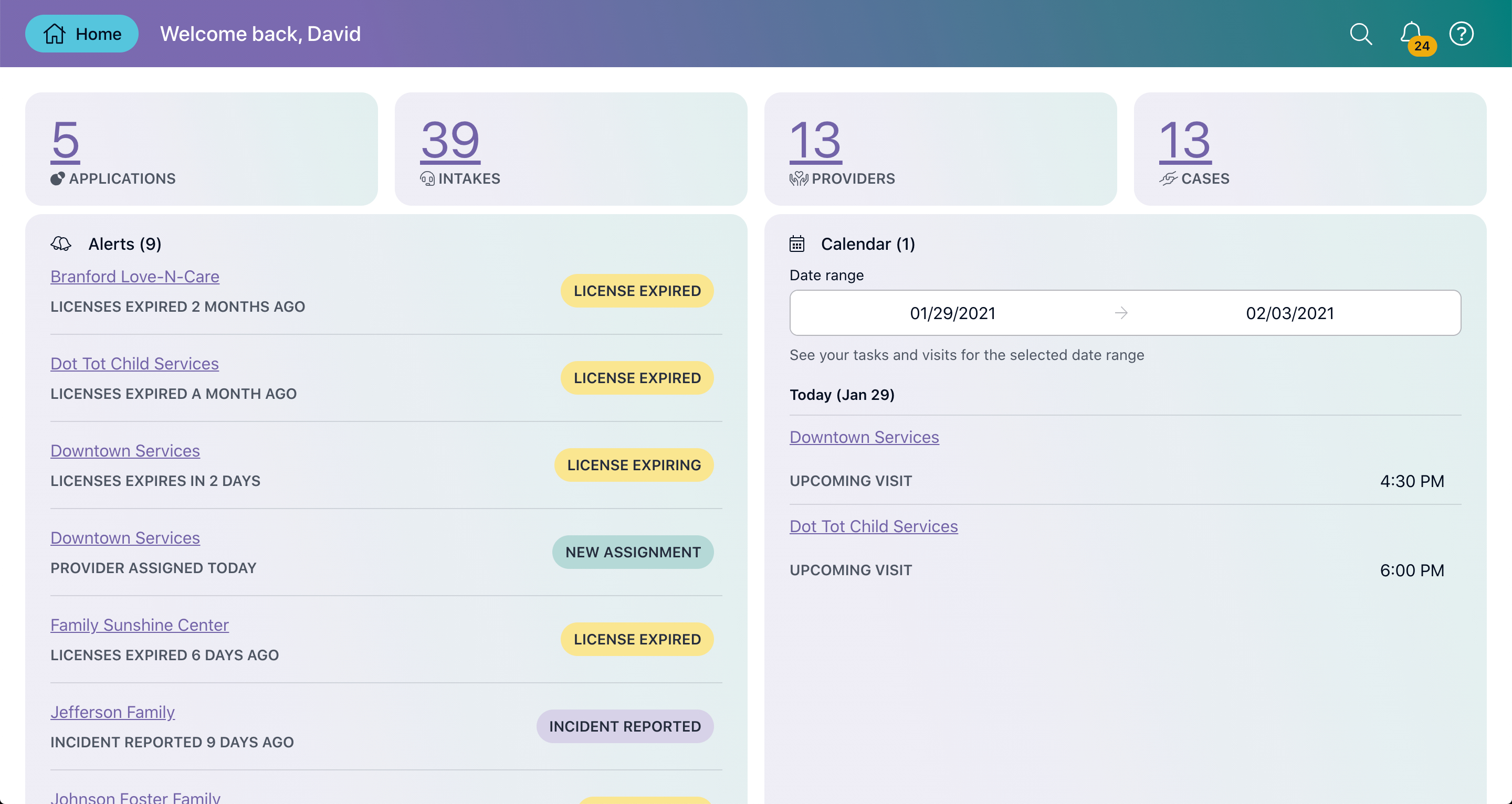
Task: Click the calendar icon beside the Calendar heading
Action: pos(796,244)
